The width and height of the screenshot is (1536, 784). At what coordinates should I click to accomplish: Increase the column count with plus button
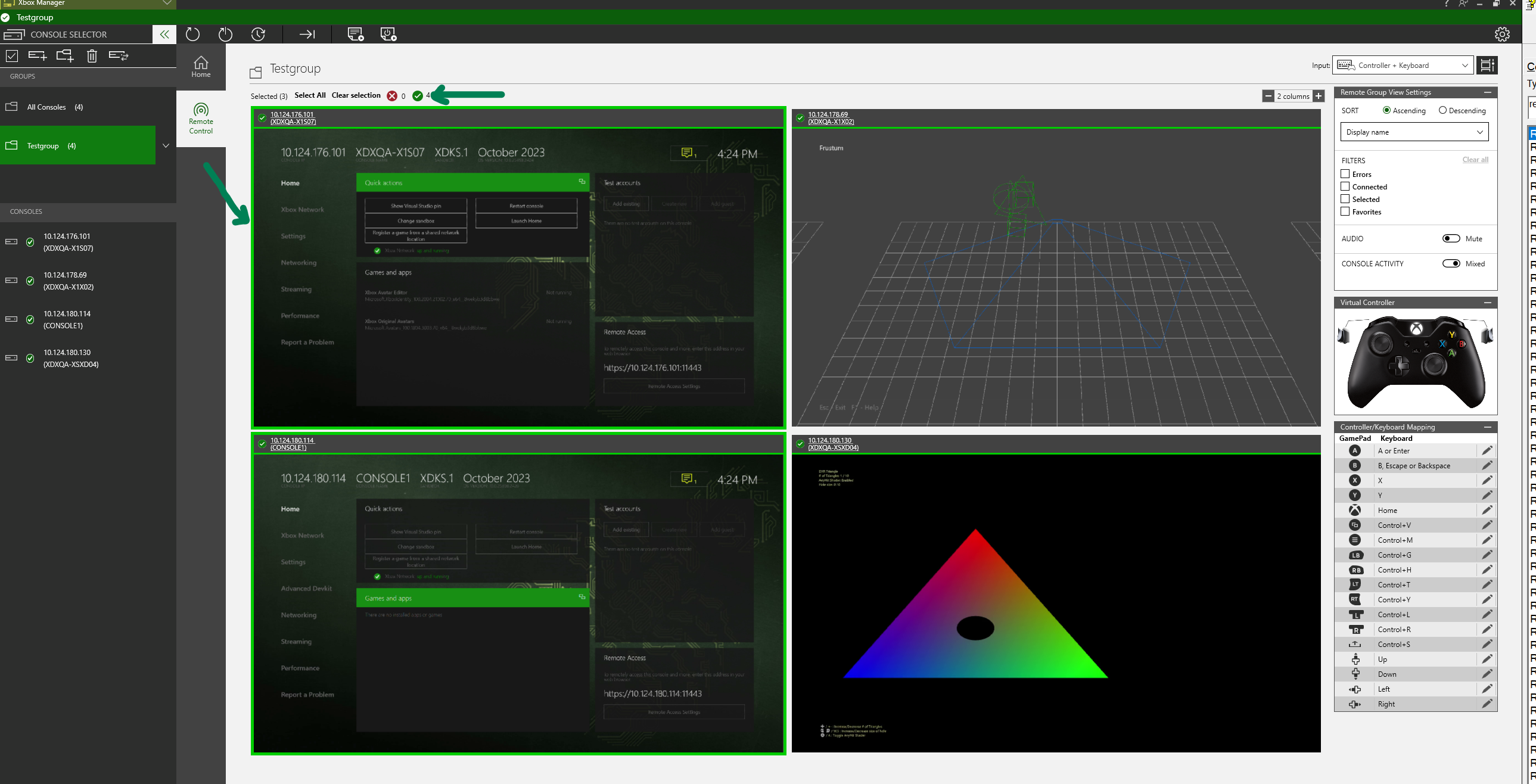tap(1319, 96)
